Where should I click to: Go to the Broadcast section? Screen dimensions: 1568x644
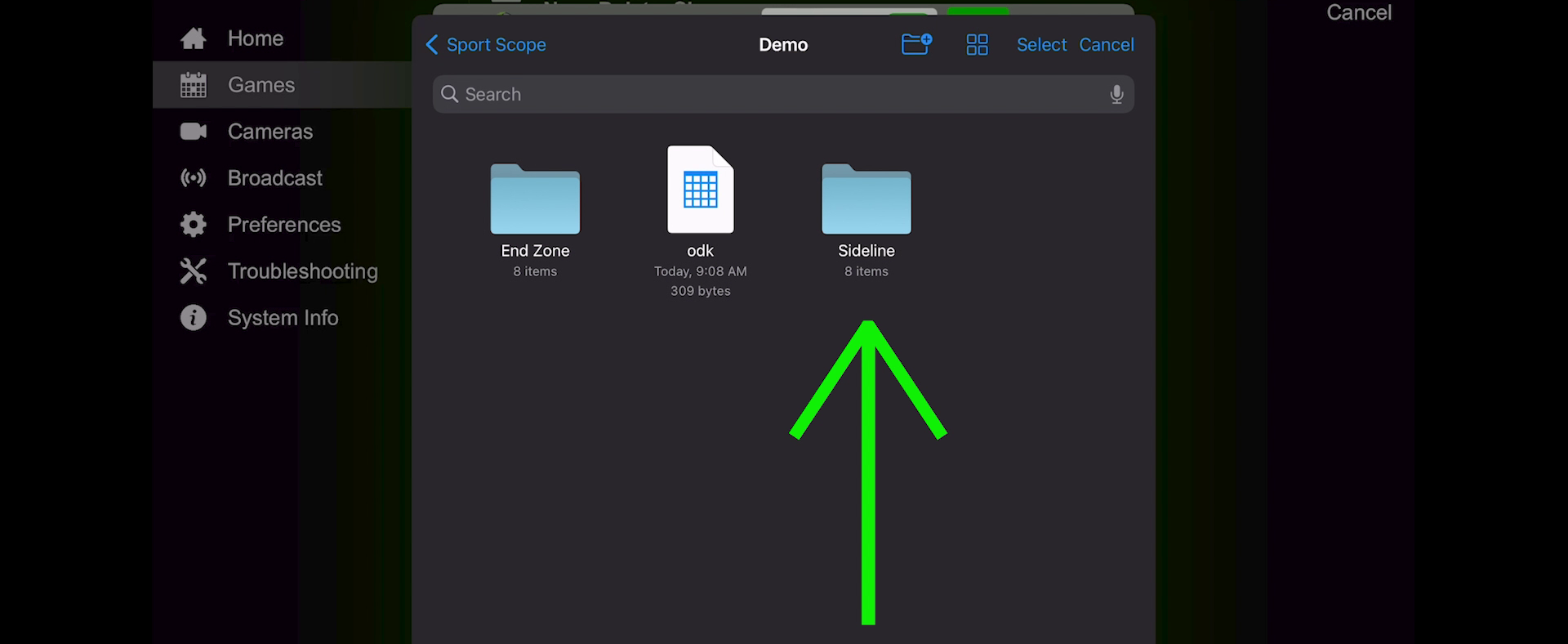282,178
